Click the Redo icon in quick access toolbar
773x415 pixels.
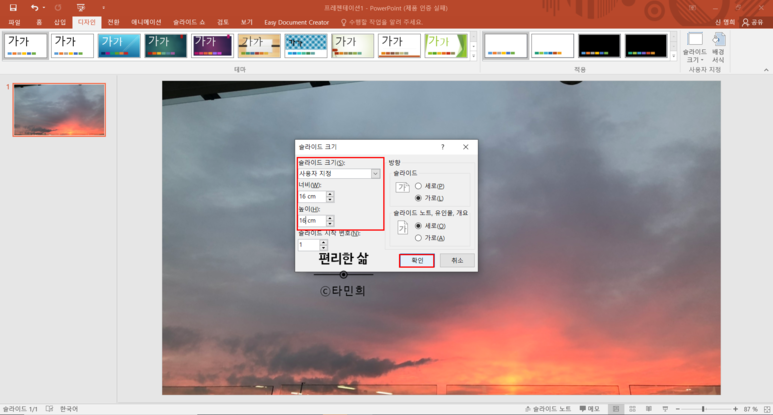pos(58,7)
